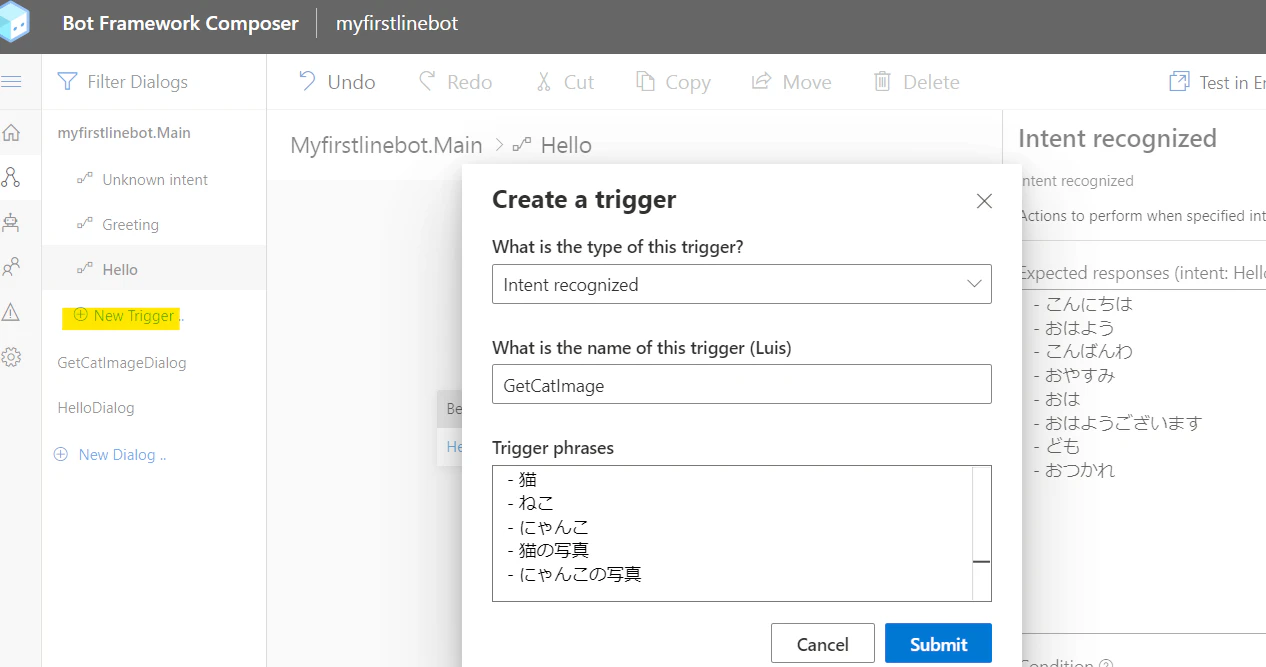Click the 'ねこ' phrase line
Viewport: 1266px width, 667px height.
point(536,502)
